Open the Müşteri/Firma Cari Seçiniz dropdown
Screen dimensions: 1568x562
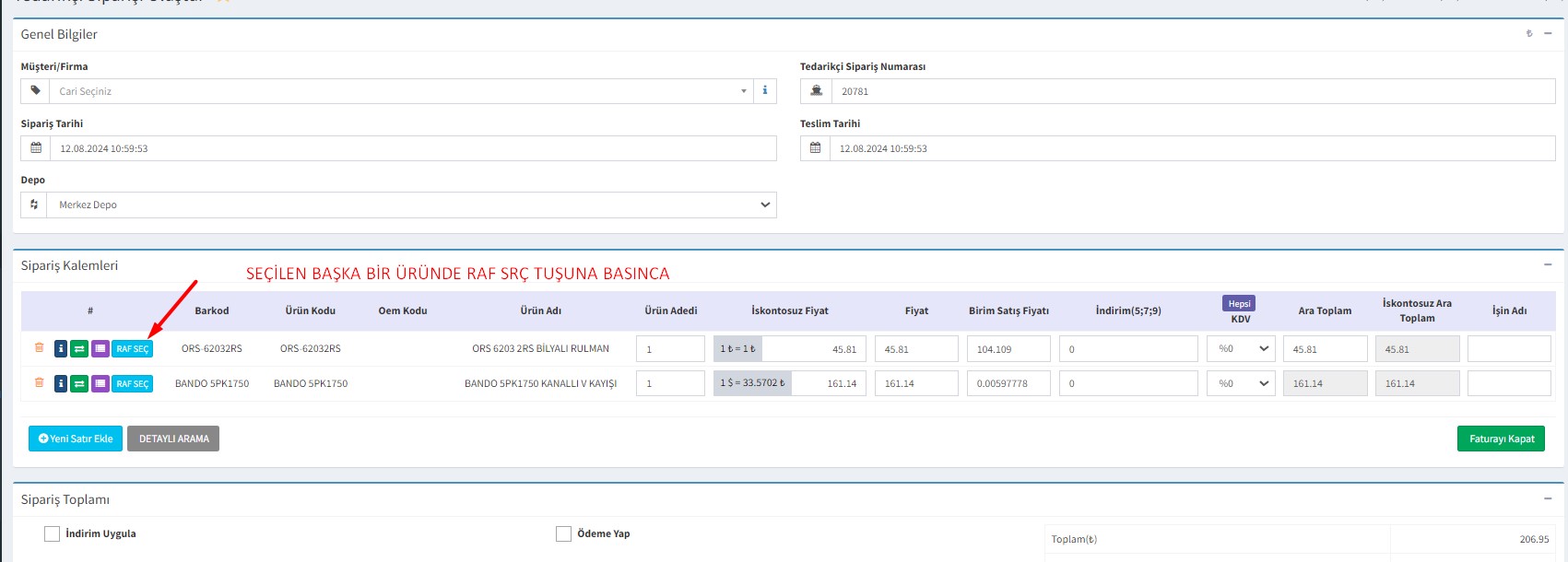(401, 91)
